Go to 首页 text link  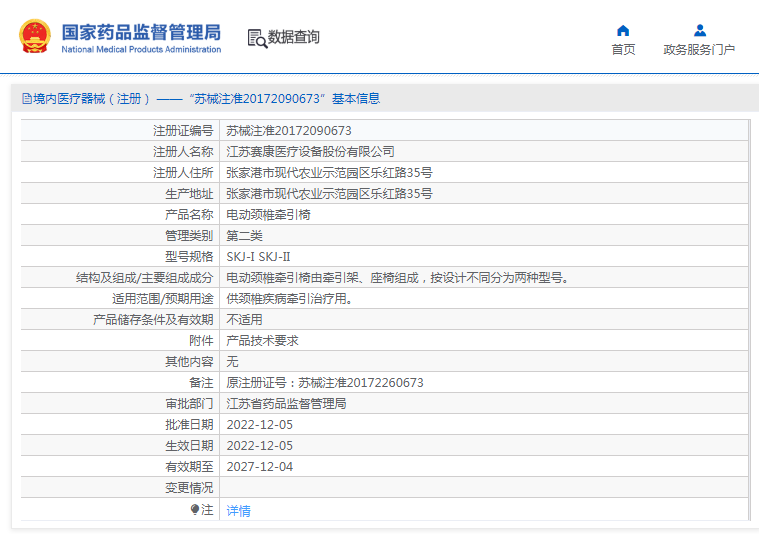tap(623, 49)
